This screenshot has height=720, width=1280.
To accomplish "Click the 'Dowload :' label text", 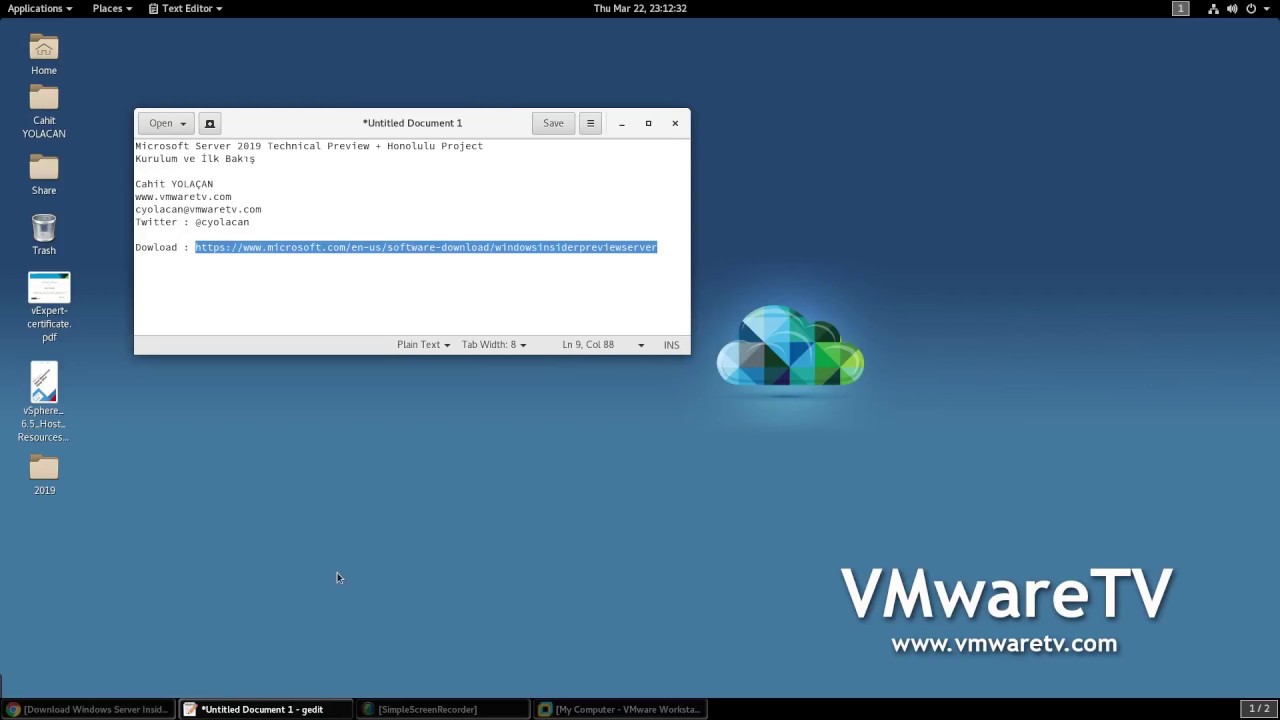I will pyautogui.click(x=162, y=247).
